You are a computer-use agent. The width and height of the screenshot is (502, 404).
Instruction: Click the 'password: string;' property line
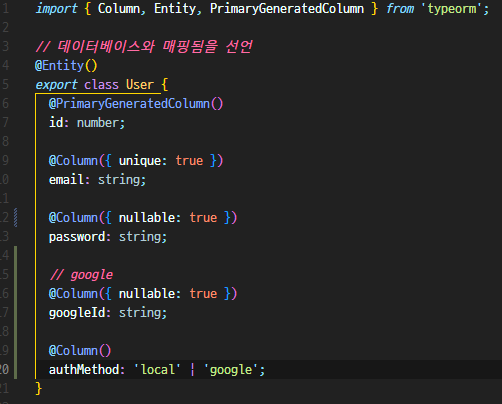coord(108,237)
